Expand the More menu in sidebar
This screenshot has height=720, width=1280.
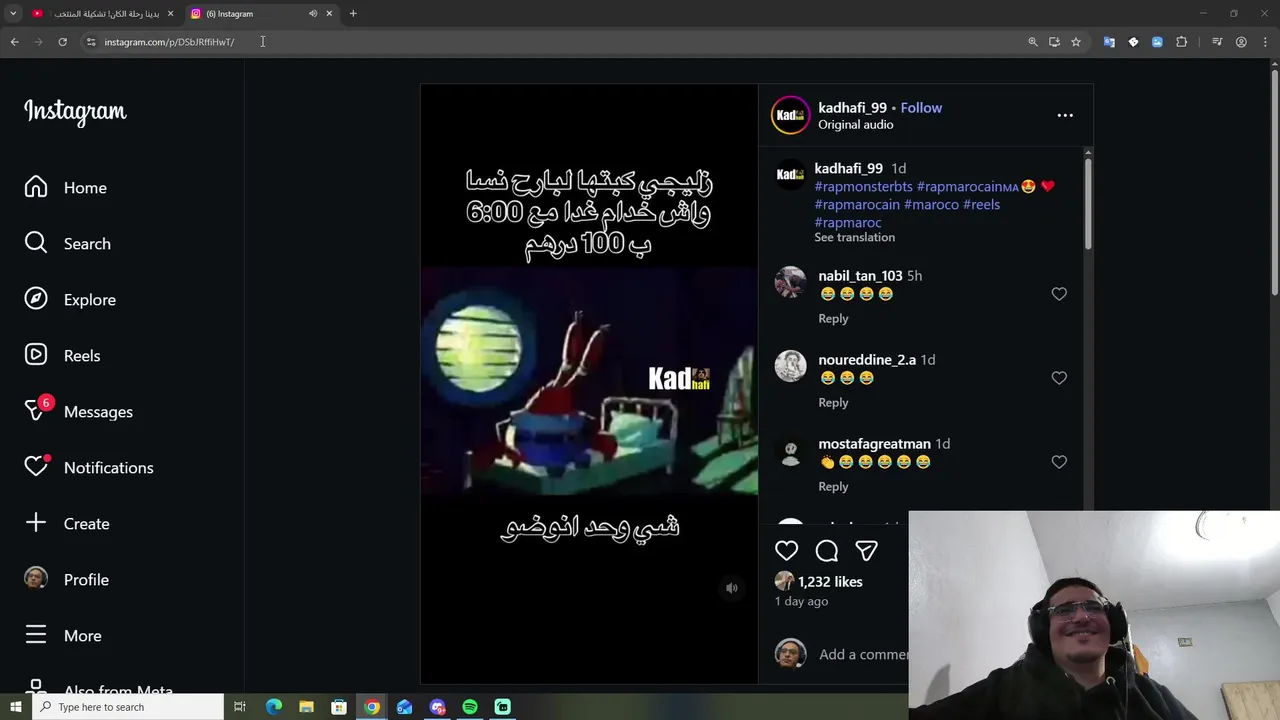click(63, 636)
